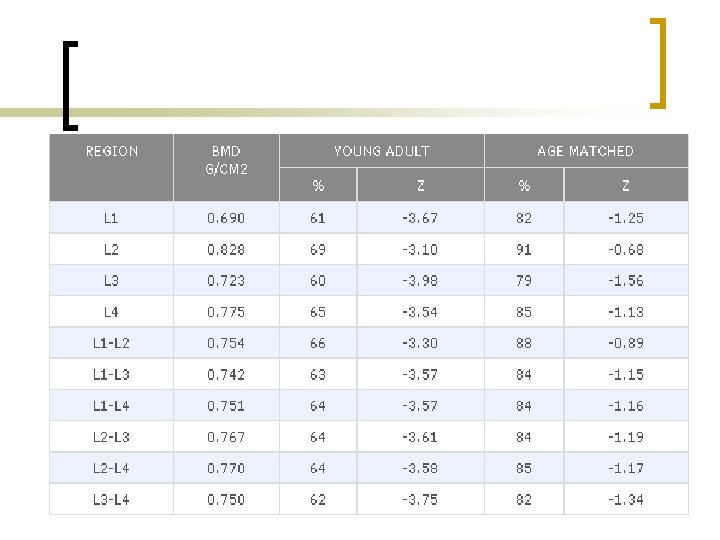Click the 0.770 BMD cell for L2-L4
This screenshot has width=720, height=540.
(x=226, y=468)
